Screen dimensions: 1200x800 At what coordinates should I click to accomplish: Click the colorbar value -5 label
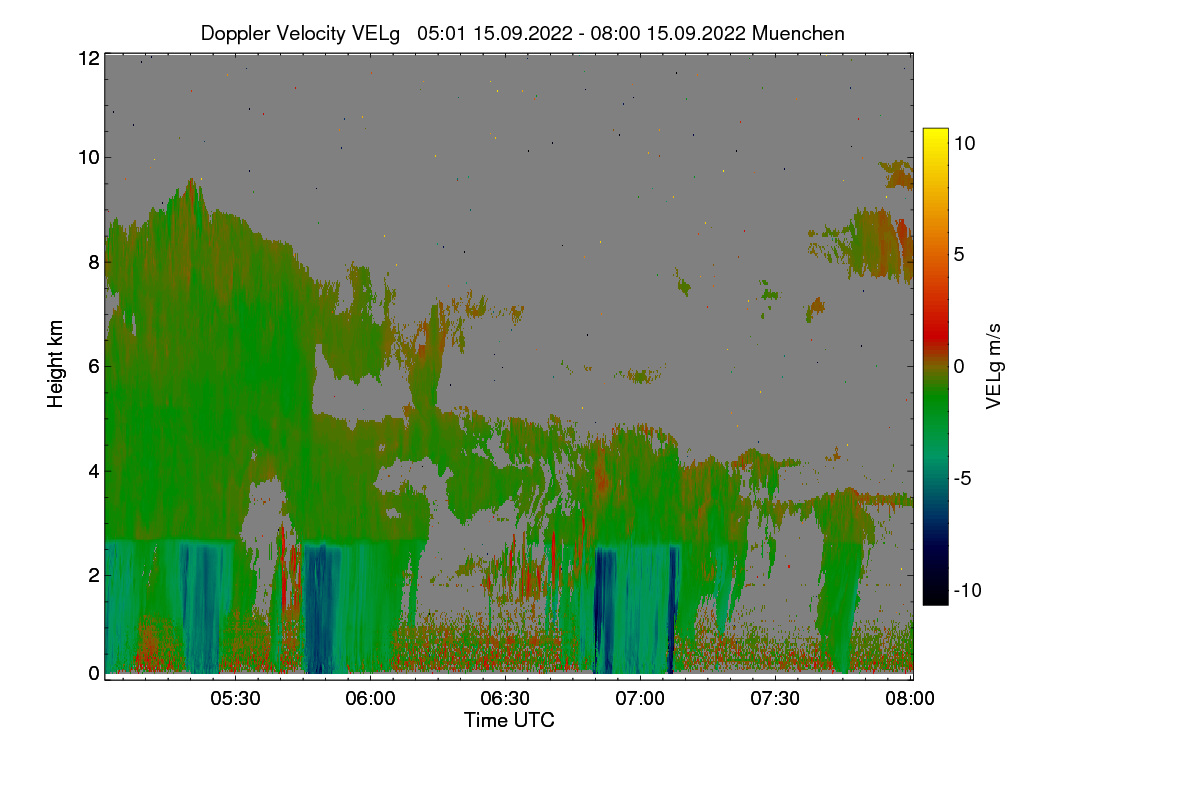click(962, 478)
